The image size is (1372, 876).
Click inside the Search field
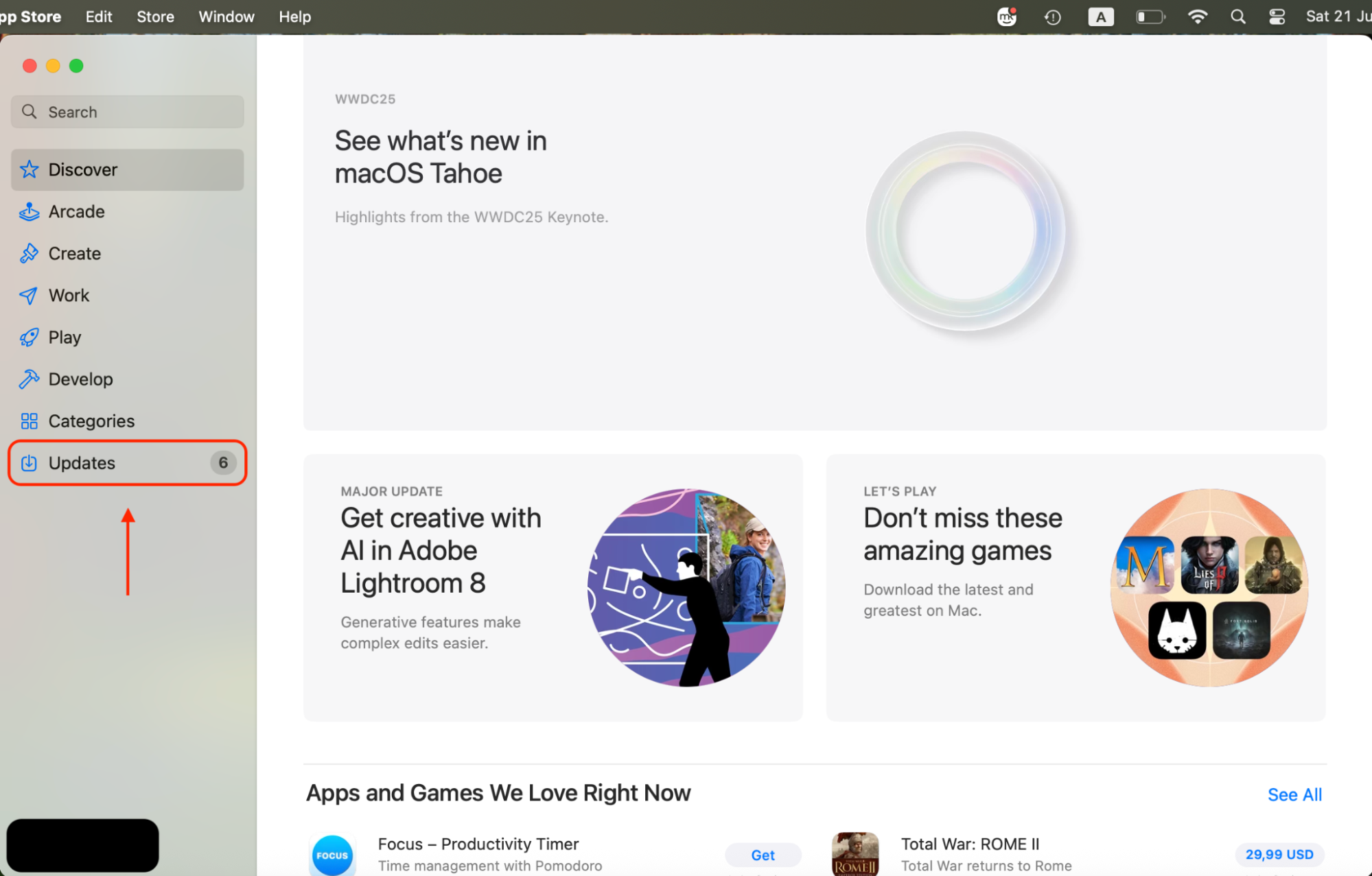[126, 111]
